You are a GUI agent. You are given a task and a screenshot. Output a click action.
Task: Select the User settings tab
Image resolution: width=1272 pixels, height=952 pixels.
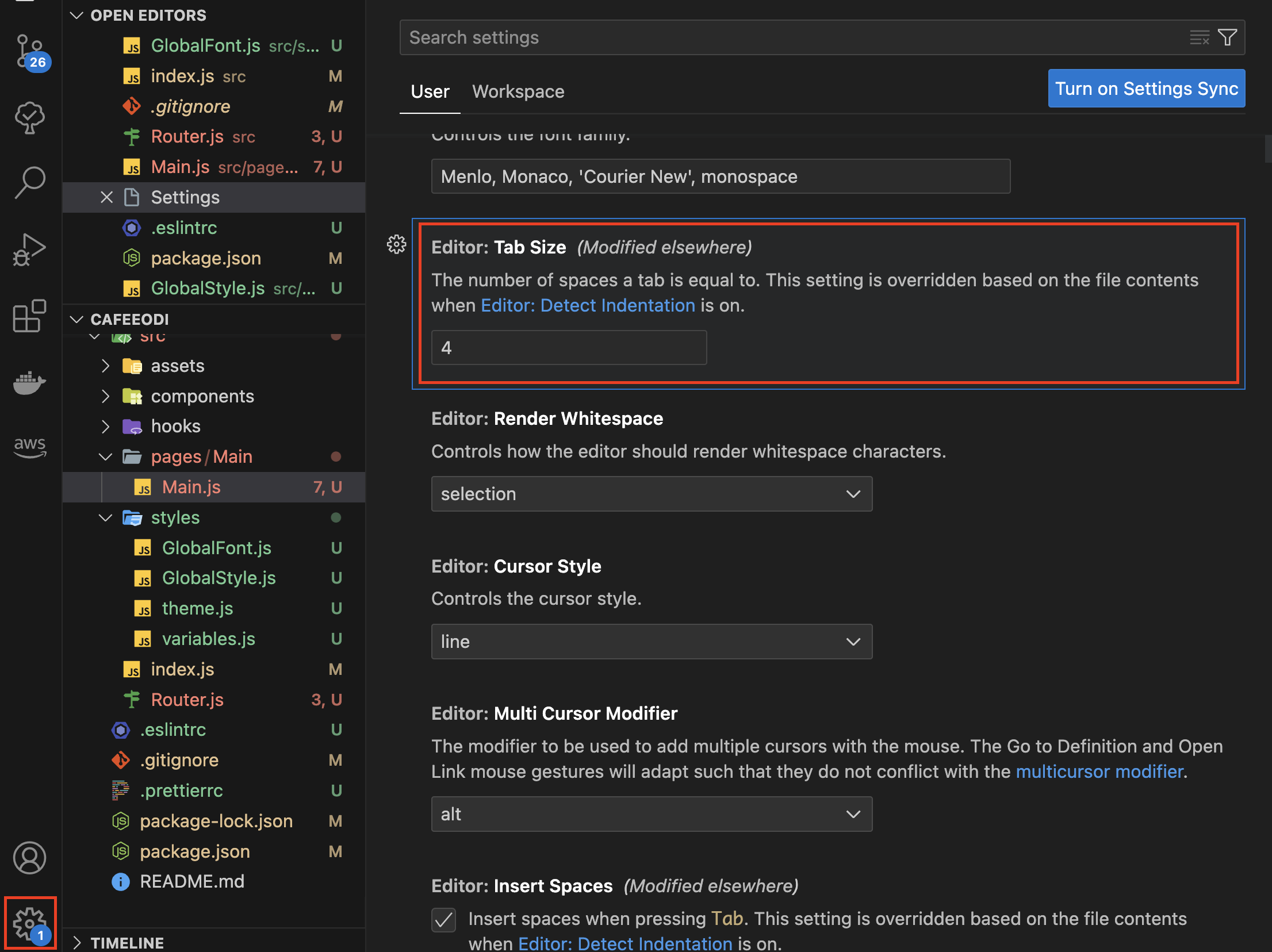click(430, 91)
